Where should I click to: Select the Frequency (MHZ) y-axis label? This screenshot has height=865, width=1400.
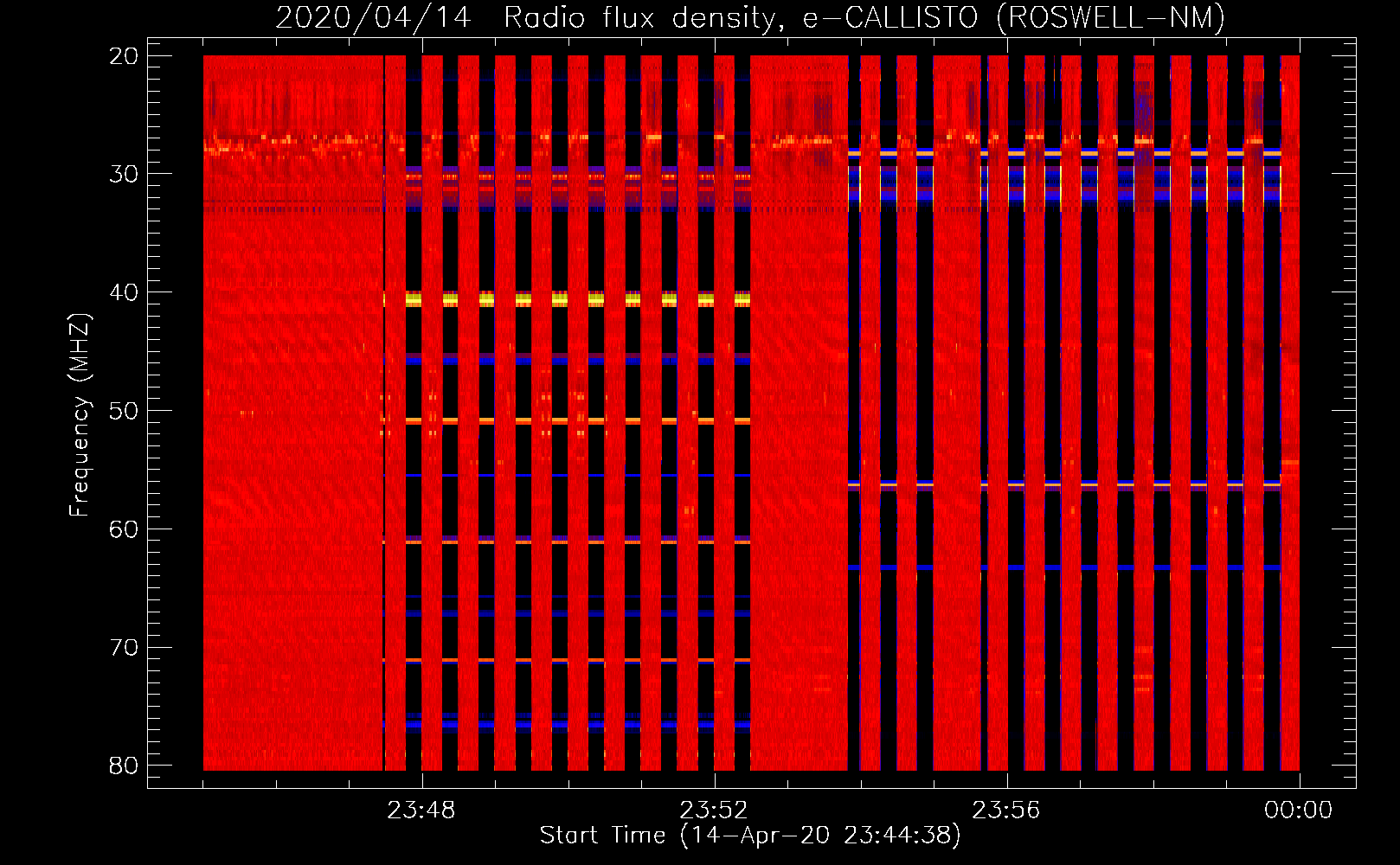tap(80, 415)
